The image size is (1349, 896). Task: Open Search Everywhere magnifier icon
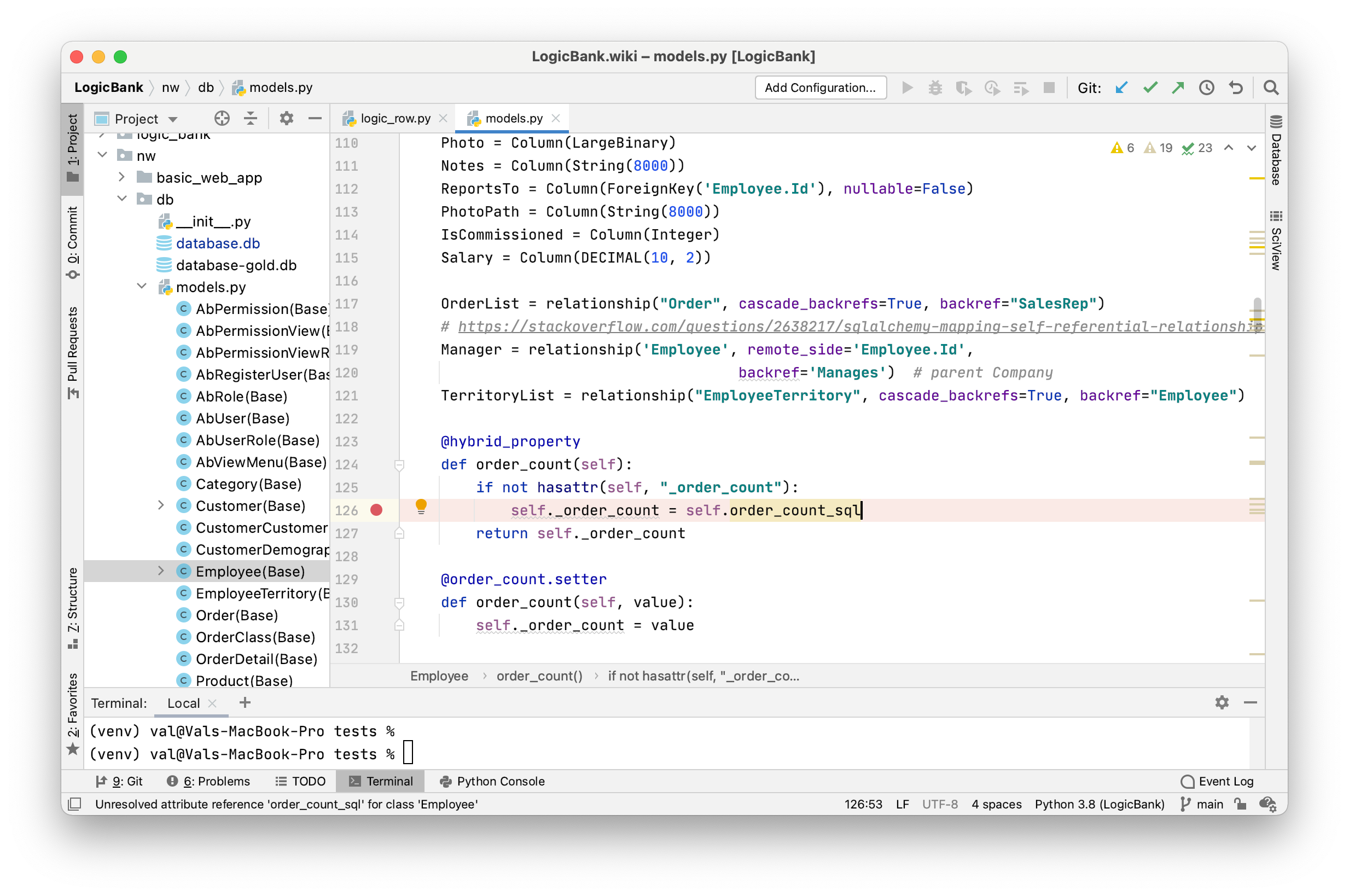point(1271,88)
